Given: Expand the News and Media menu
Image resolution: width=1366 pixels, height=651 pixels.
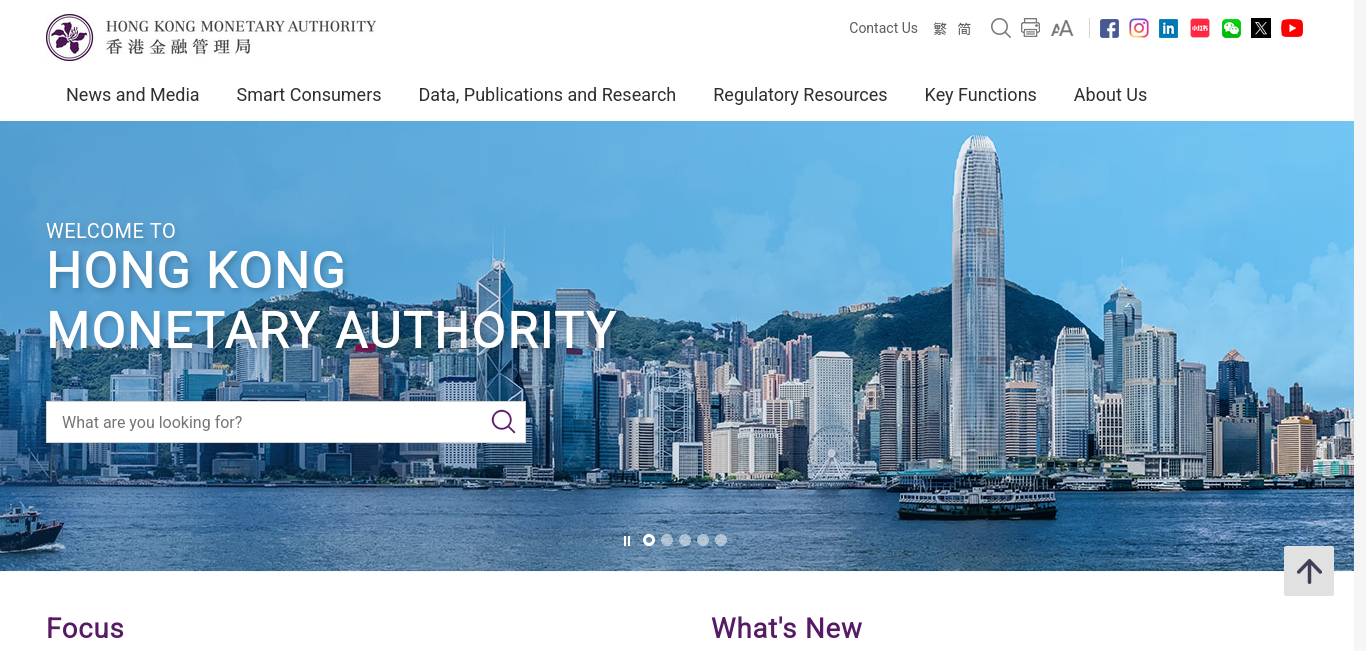Looking at the screenshot, I should (x=132, y=95).
